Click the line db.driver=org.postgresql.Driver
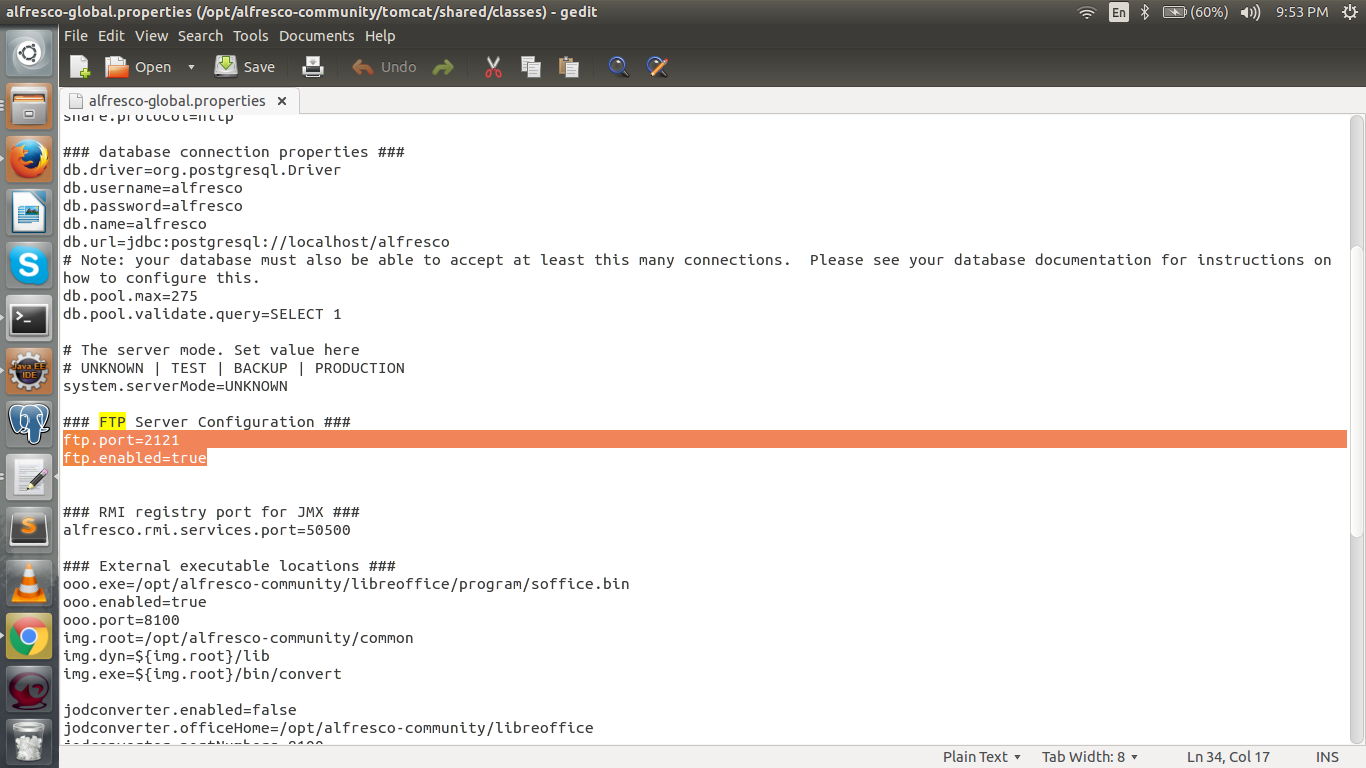Screen dimensions: 1366x768 point(202,170)
